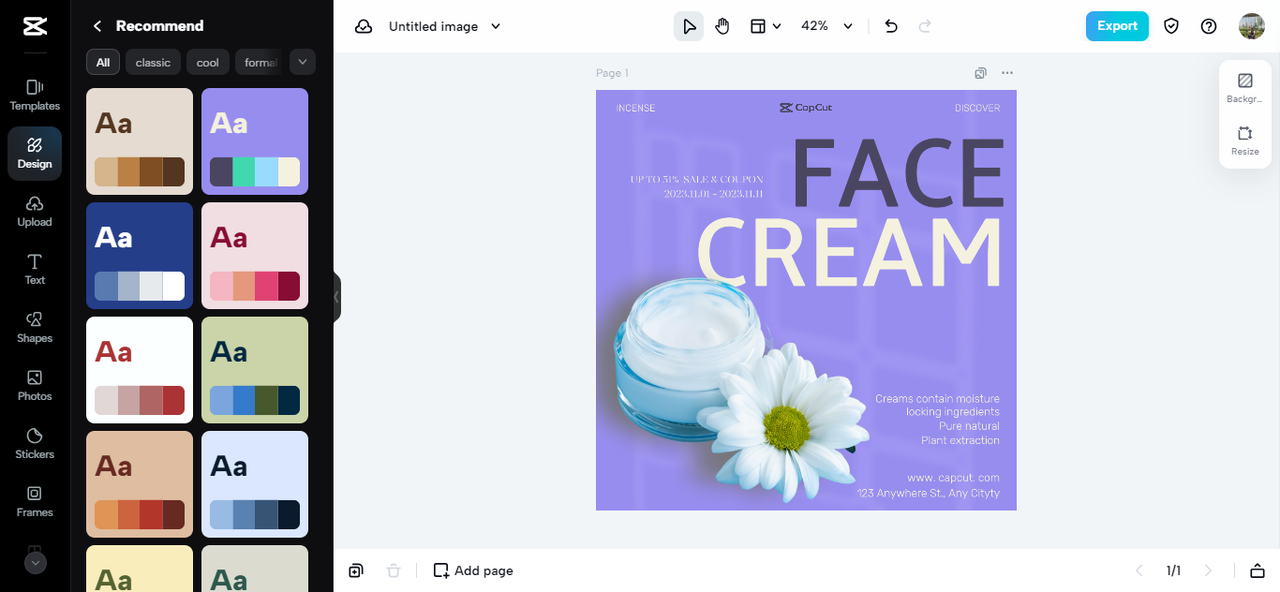Go to the next page arrow
Viewport: 1280px width, 592px height.
coord(1208,570)
